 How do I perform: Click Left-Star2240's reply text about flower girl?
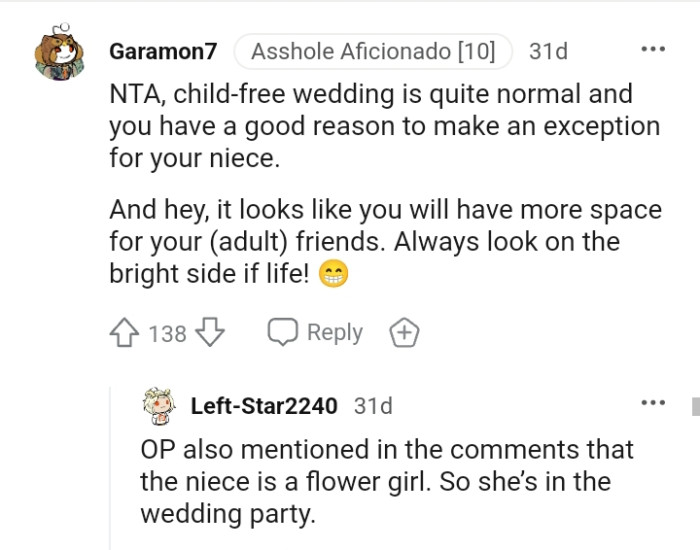click(386, 482)
